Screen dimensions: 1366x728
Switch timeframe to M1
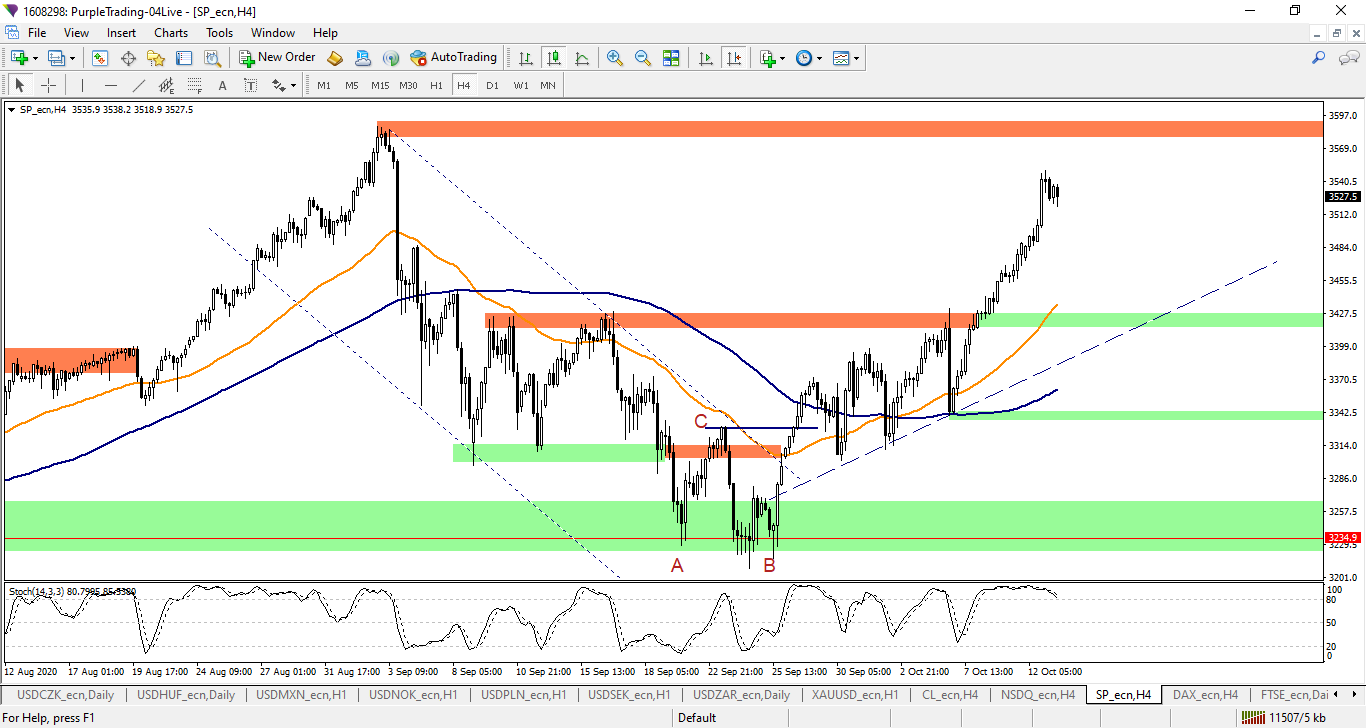pyautogui.click(x=324, y=85)
